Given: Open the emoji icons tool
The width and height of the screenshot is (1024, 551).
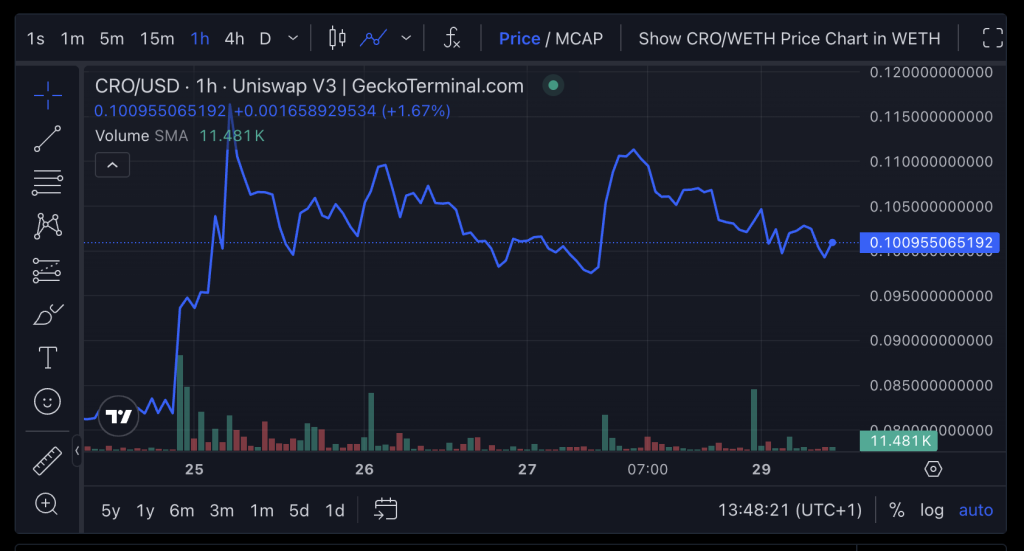Looking at the screenshot, I should coord(48,401).
